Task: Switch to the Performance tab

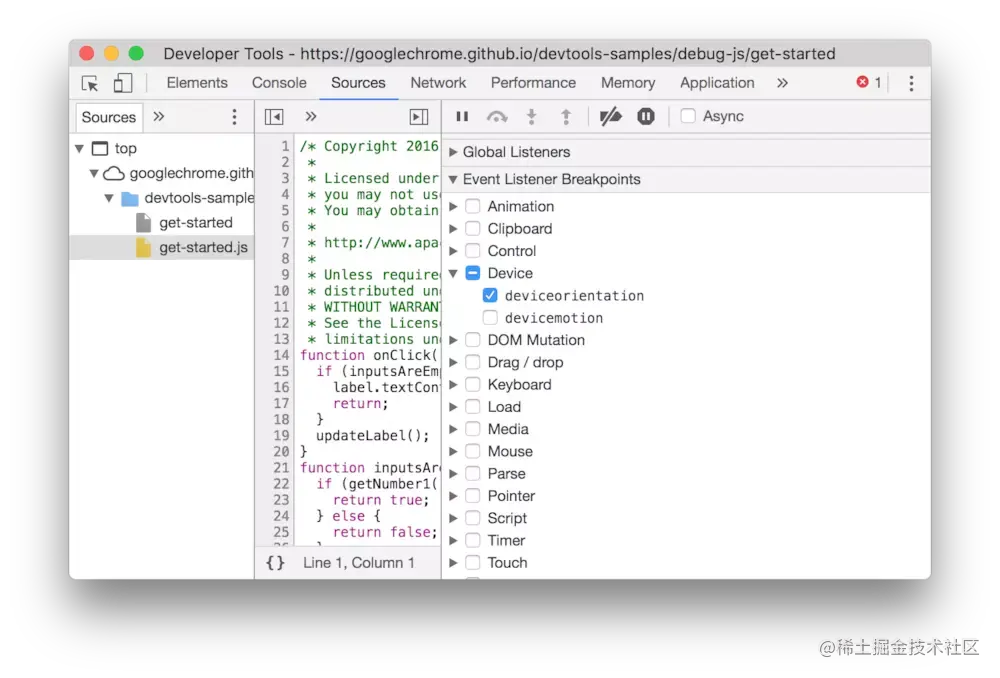Action: [x=533, y=83]
